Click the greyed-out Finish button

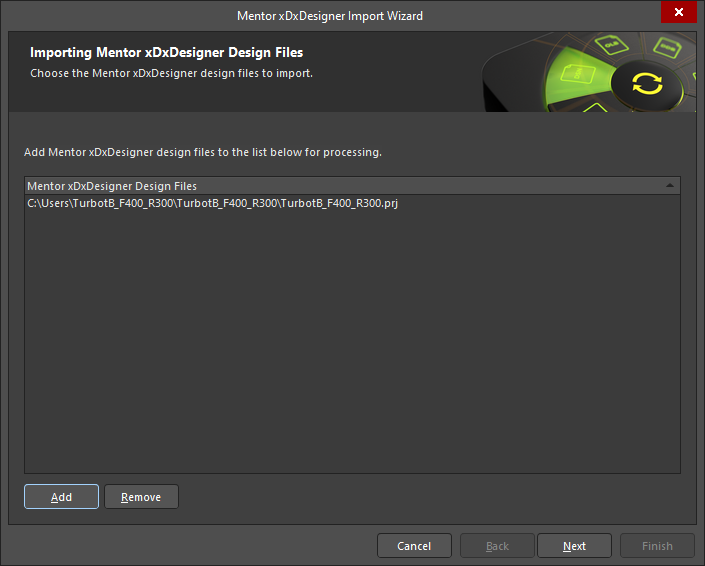657,546
